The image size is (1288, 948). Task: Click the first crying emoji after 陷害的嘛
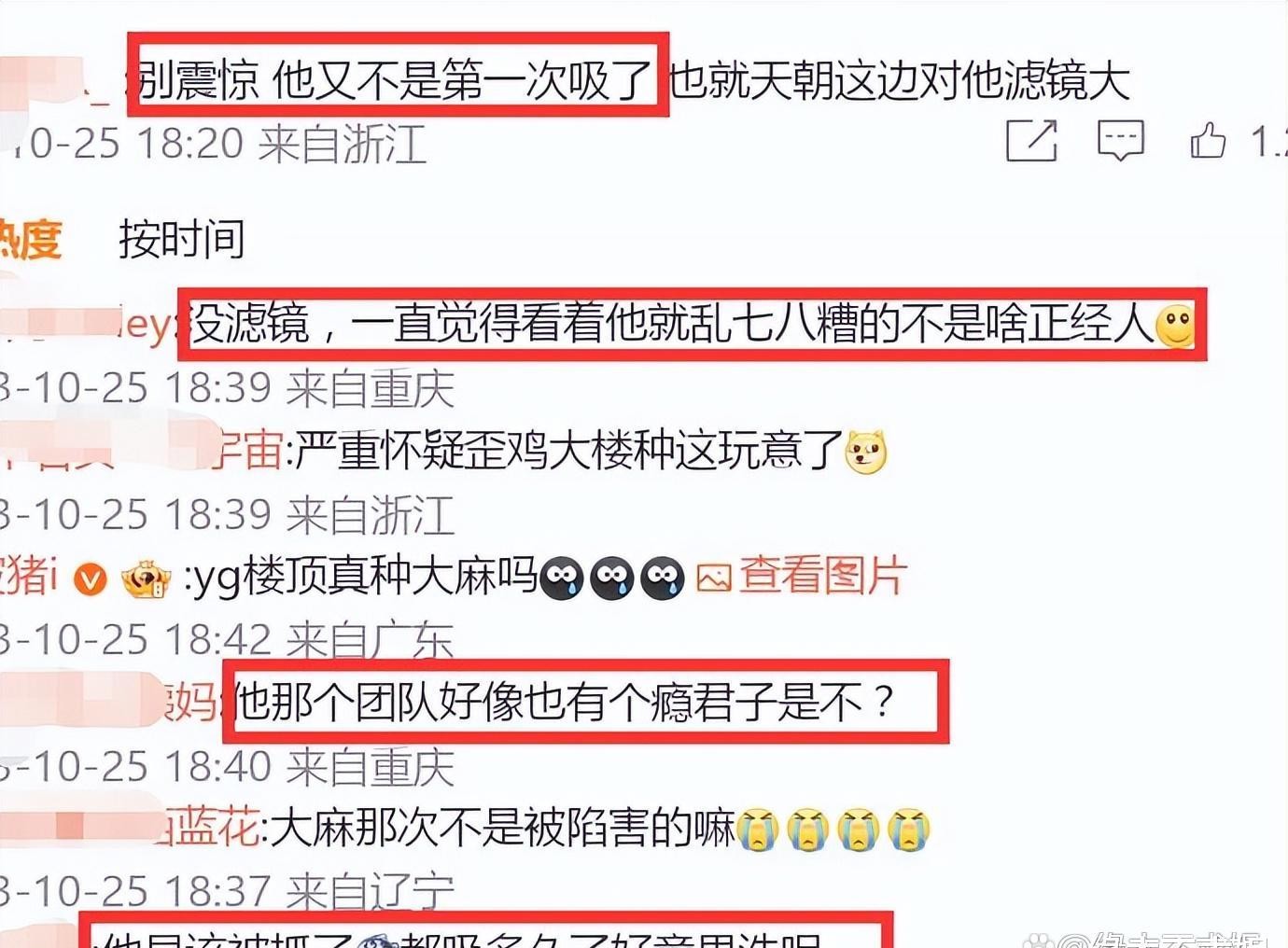[x=758, y=829]
